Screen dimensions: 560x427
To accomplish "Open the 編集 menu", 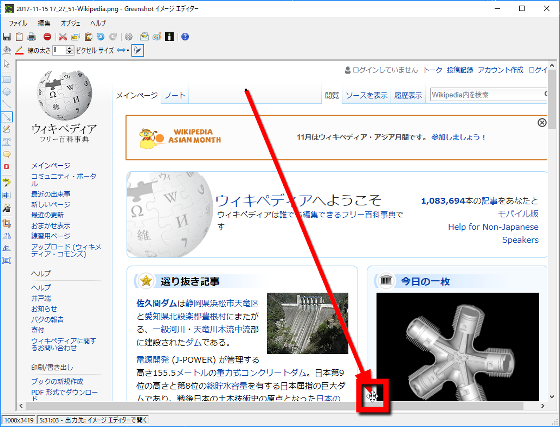I will [x=44, y=23].
